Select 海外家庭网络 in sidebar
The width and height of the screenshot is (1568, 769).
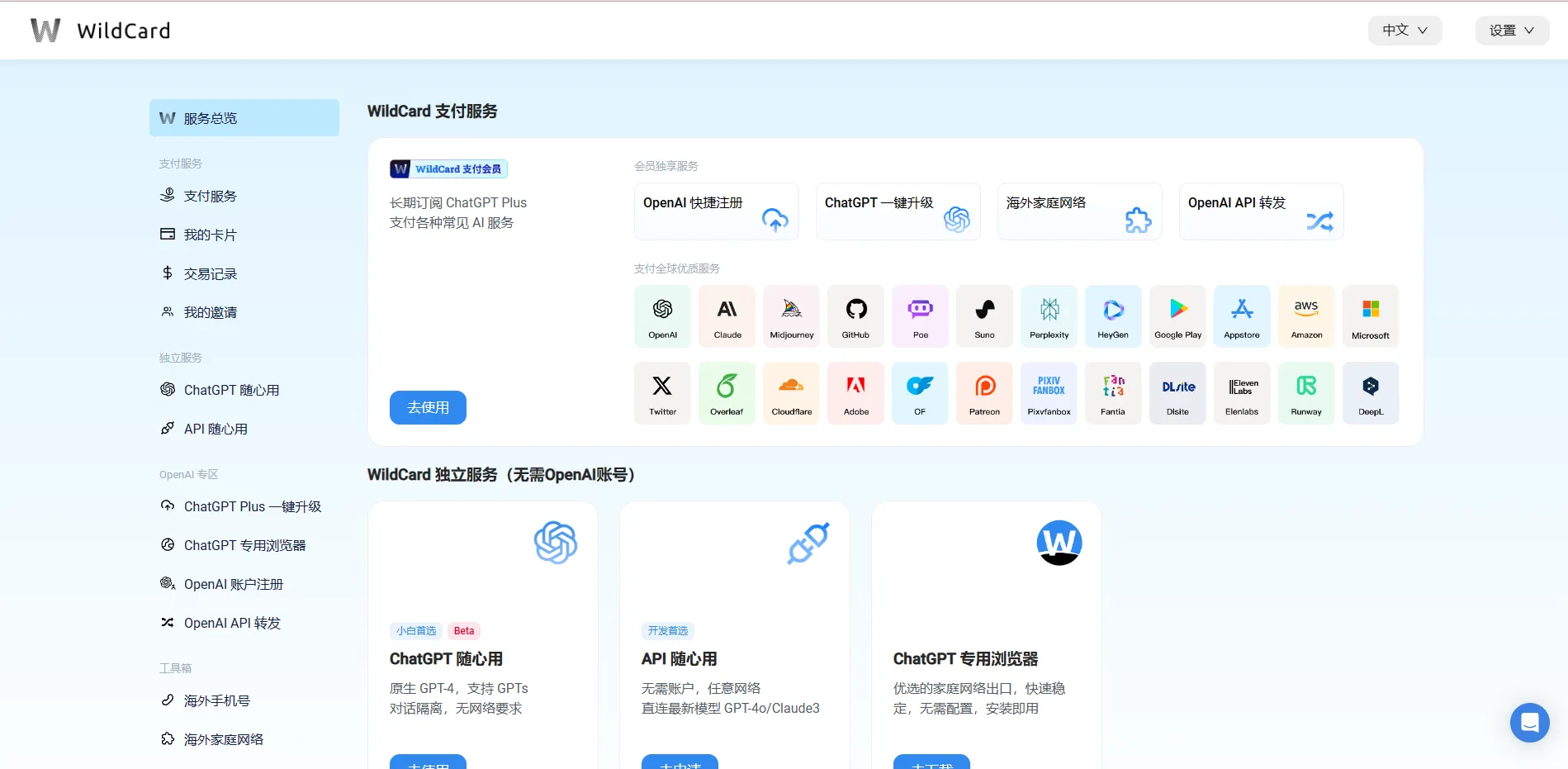[x=244, y=739]
